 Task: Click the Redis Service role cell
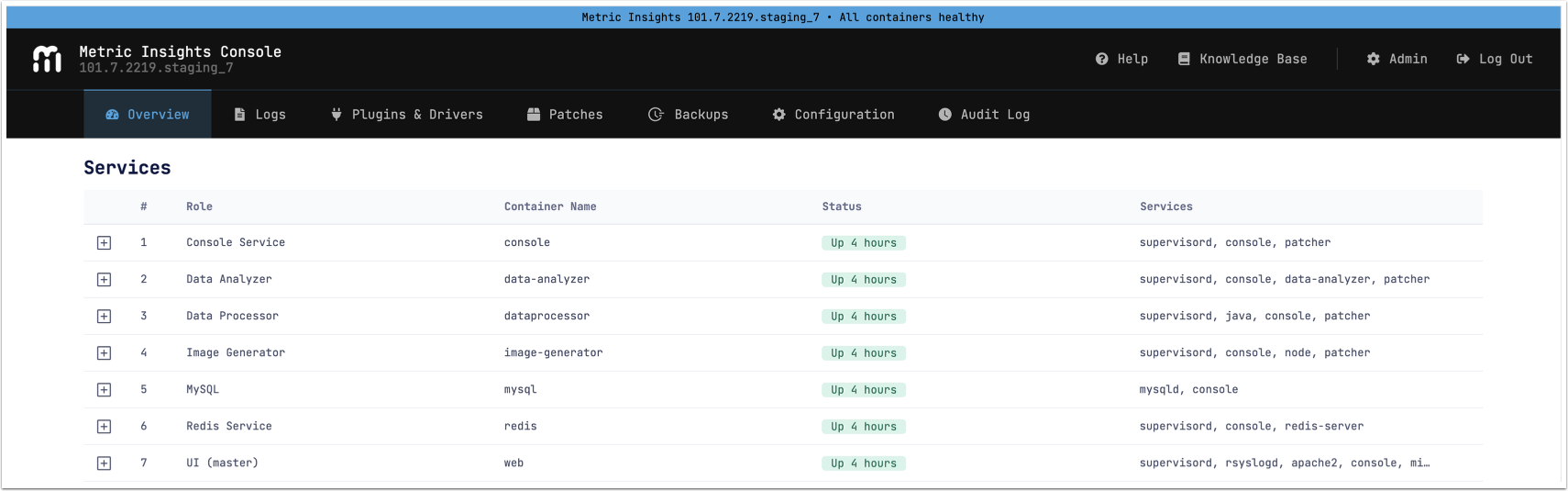click(x=229, y=426)
